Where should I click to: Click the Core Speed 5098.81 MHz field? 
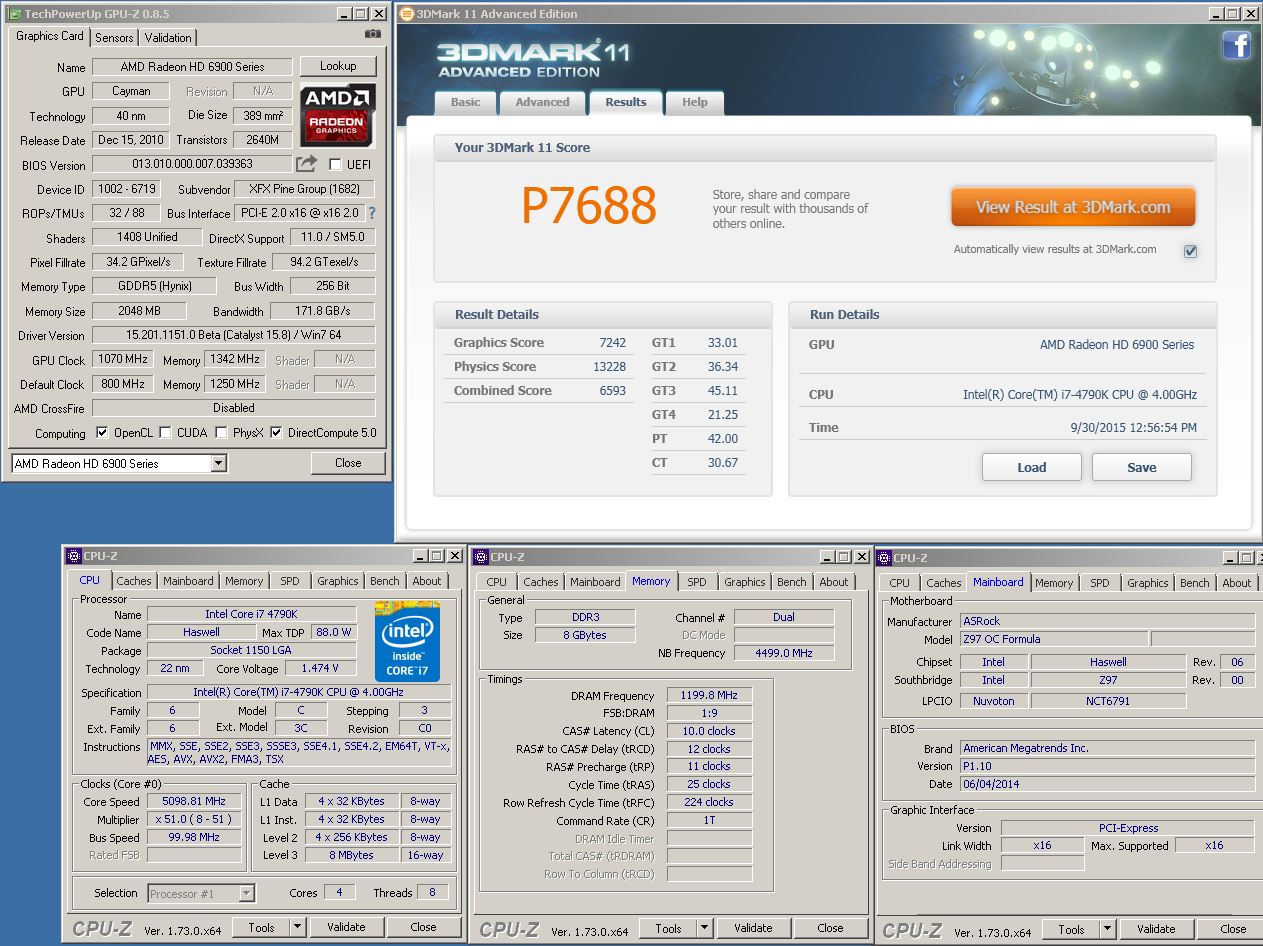click(x=194, y=801)
